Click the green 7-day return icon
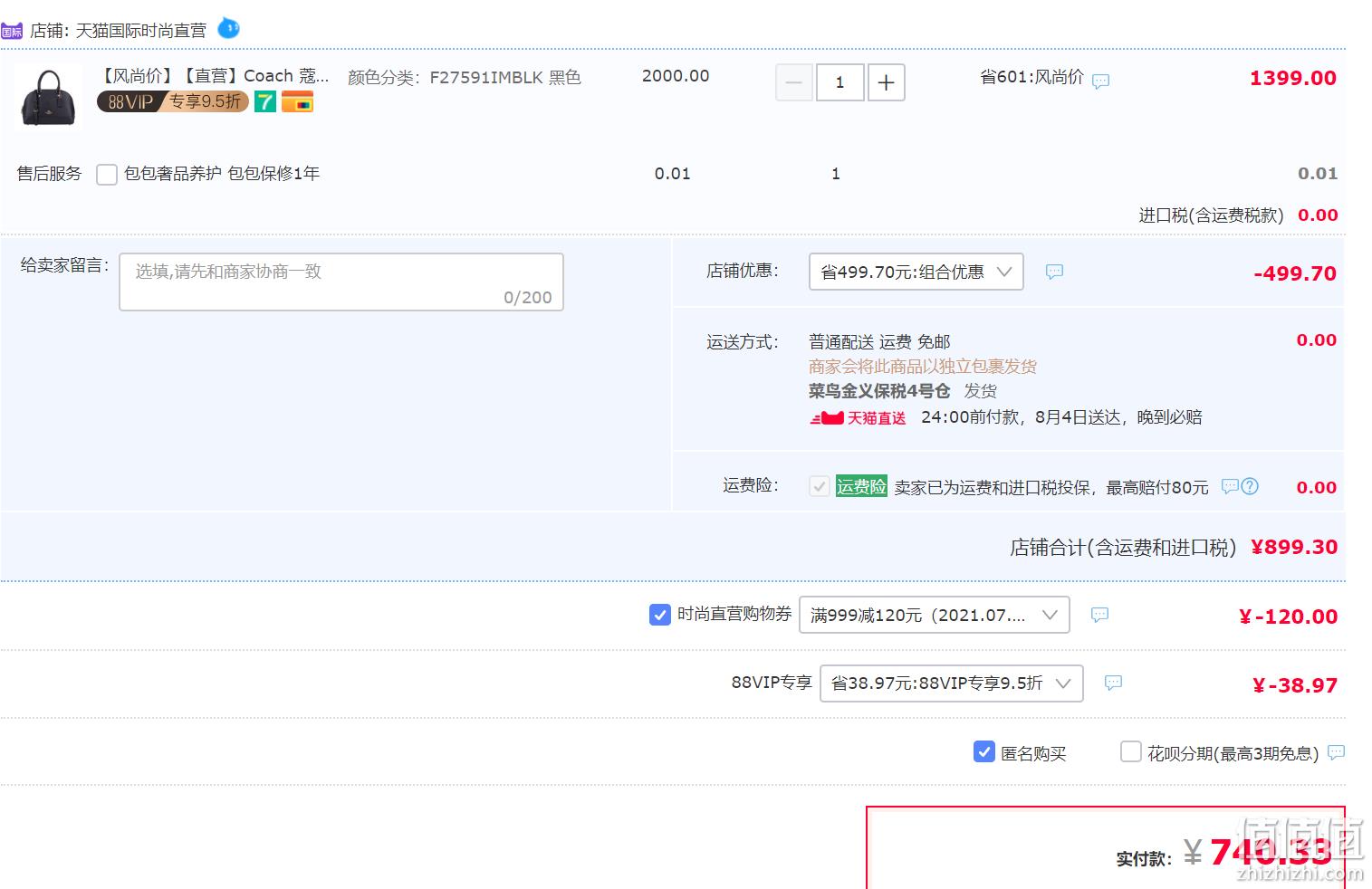Viewport: 1372px width, 889px height. tap(264, 101)
